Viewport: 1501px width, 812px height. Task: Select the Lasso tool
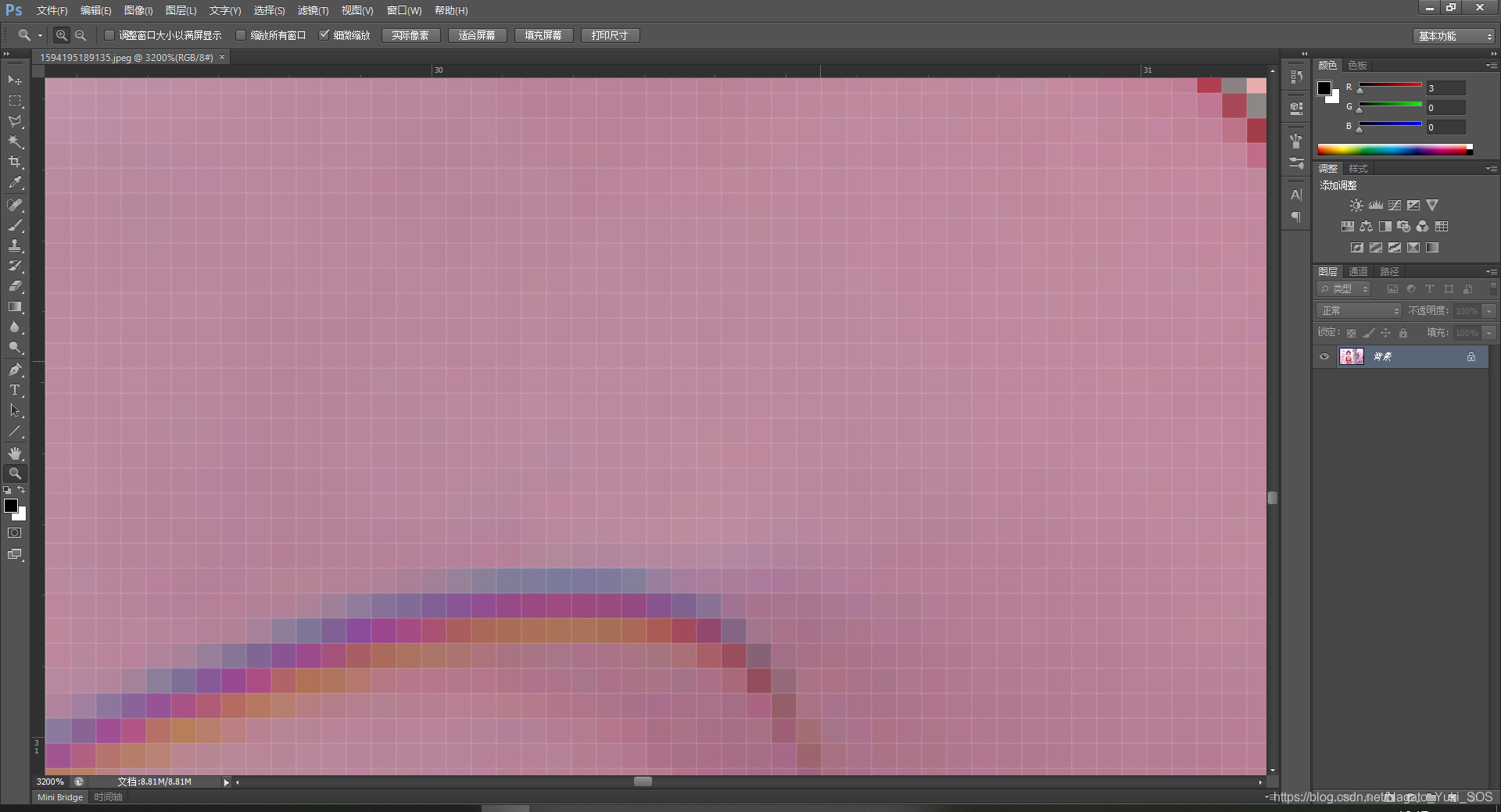point(15,121)
